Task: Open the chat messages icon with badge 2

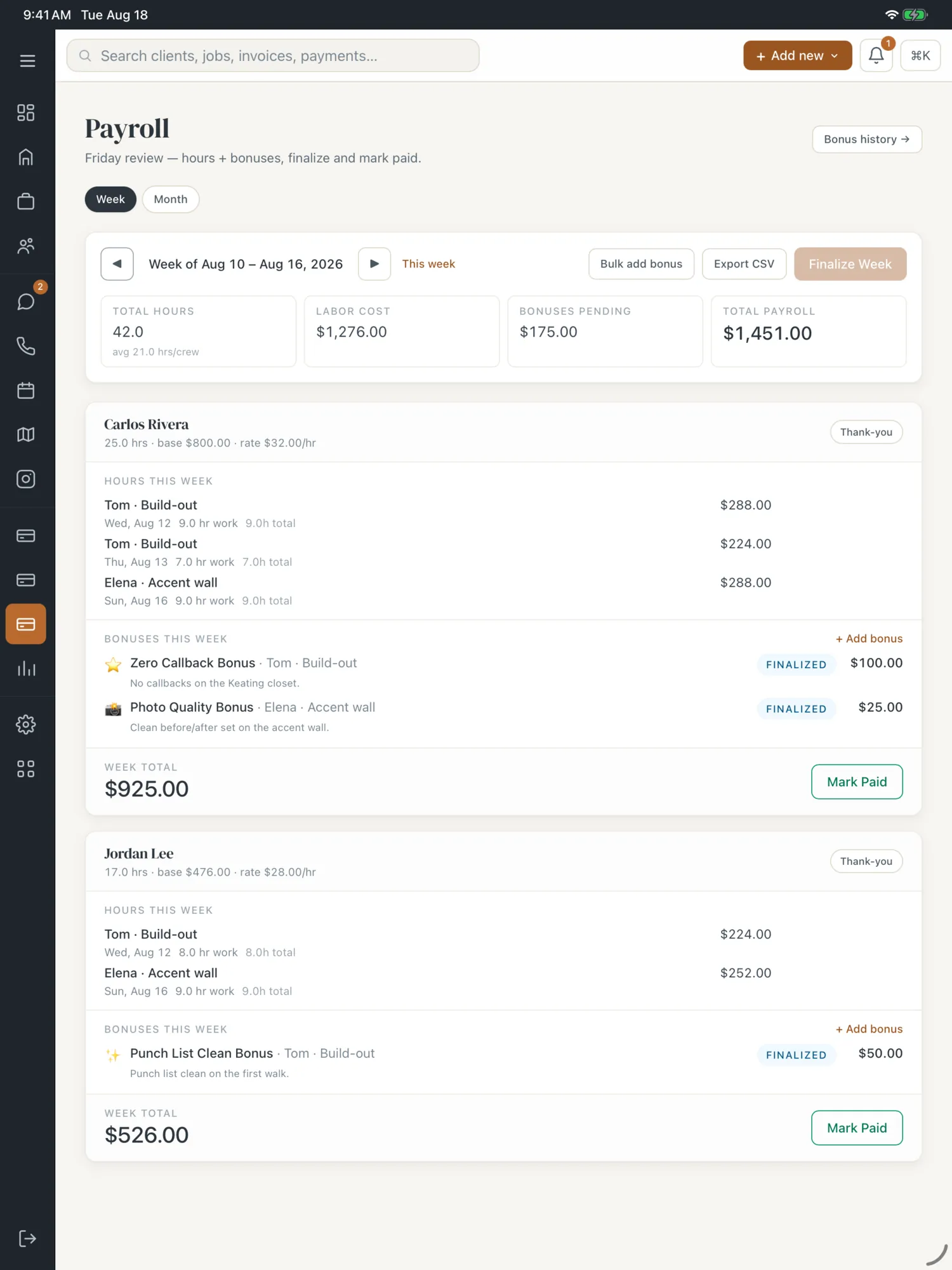Action: click(26, 301)
